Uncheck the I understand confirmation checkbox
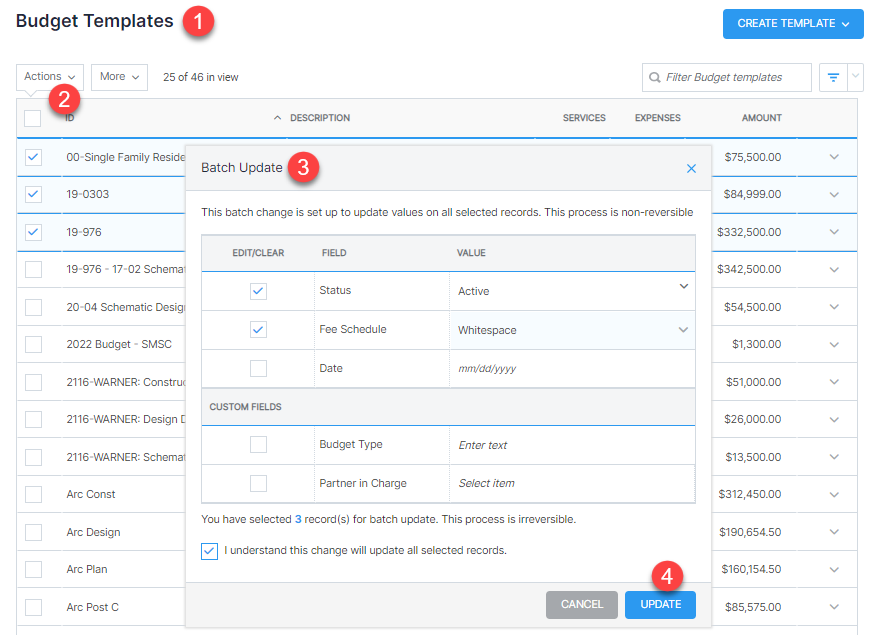The width and height of the screenshot is (870, 635). [209, 551]
